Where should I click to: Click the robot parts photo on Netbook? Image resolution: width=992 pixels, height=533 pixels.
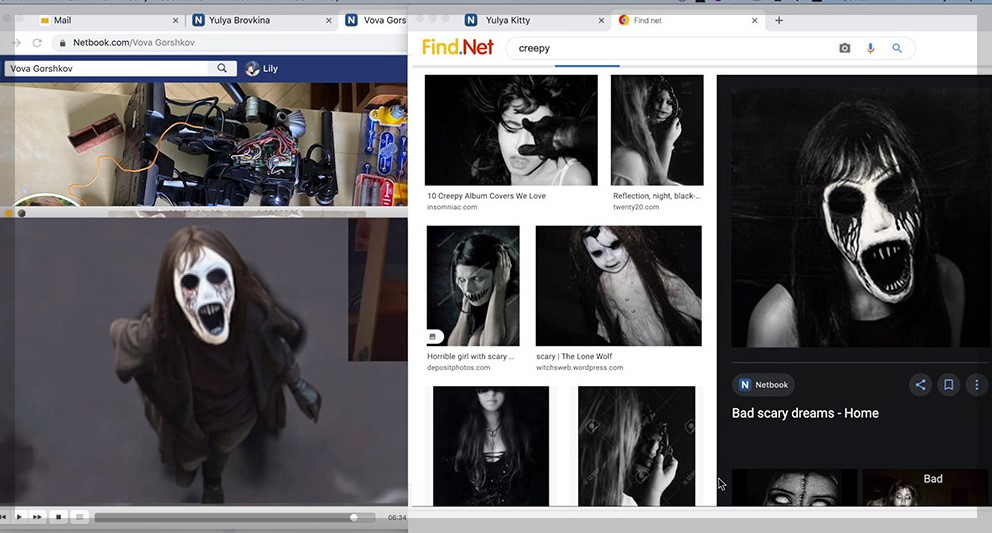[x=204, y=144]
